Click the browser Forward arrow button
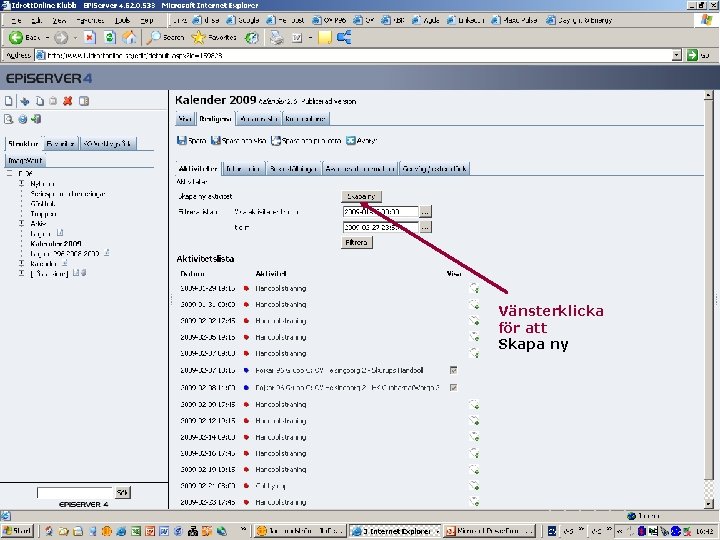This screenshot has height=540, width=720. (61, 37)
